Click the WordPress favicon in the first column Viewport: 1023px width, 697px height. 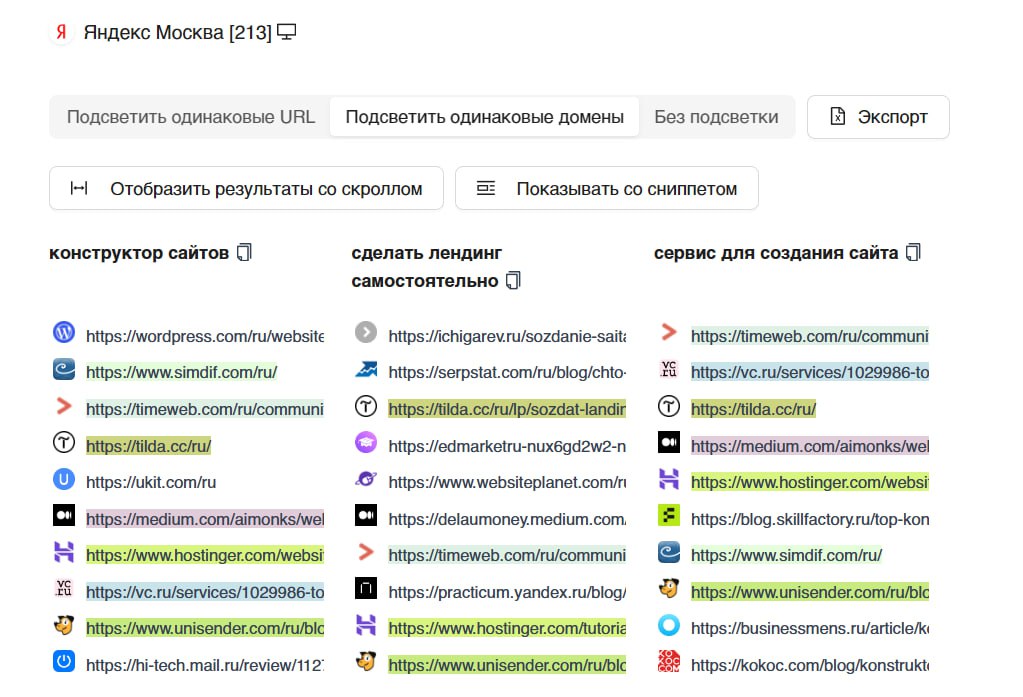pos(64,332)
